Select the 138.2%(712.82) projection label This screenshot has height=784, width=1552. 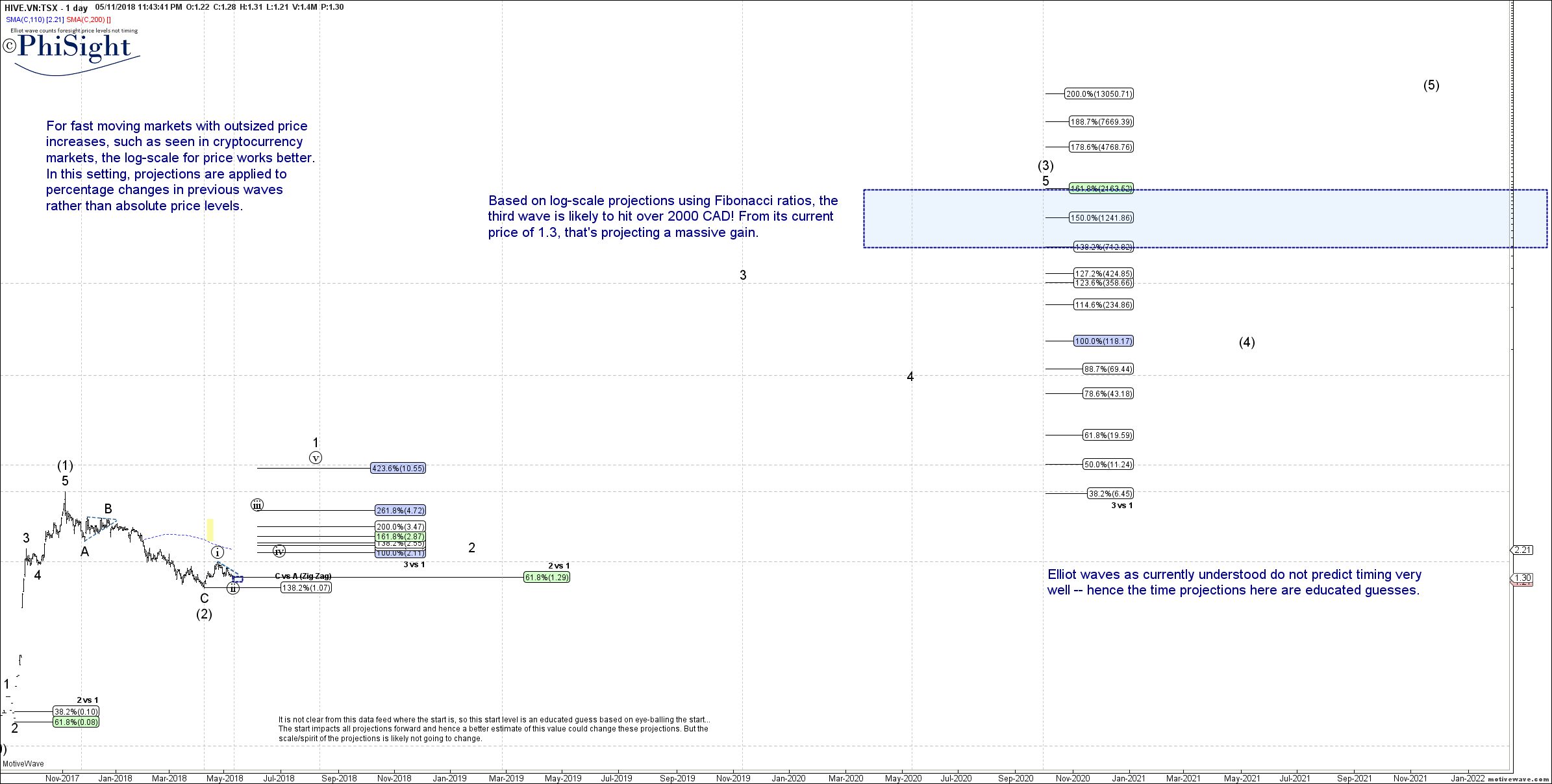coord(1103,247)
